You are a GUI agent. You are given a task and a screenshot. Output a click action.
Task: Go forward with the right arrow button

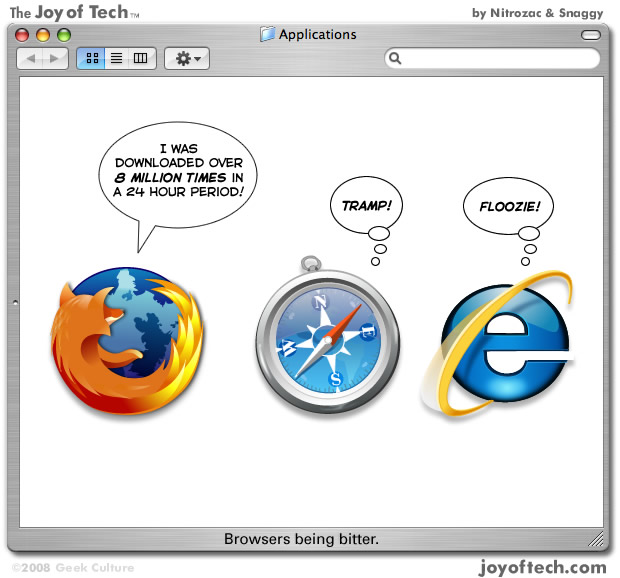coord(54,59)
